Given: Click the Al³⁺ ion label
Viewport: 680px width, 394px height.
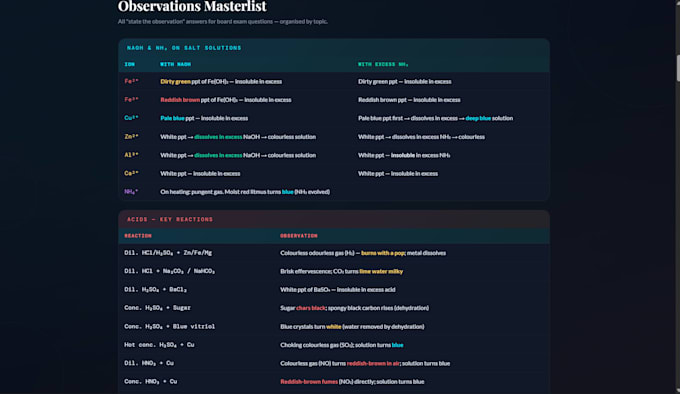Looking at the screenshot, I should pos(131,155).
